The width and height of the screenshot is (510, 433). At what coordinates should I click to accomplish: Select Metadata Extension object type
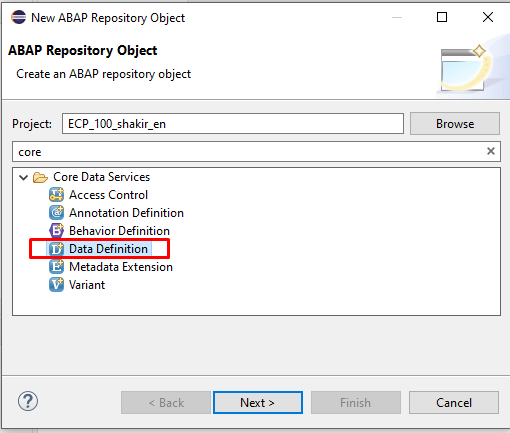(121, 267)
